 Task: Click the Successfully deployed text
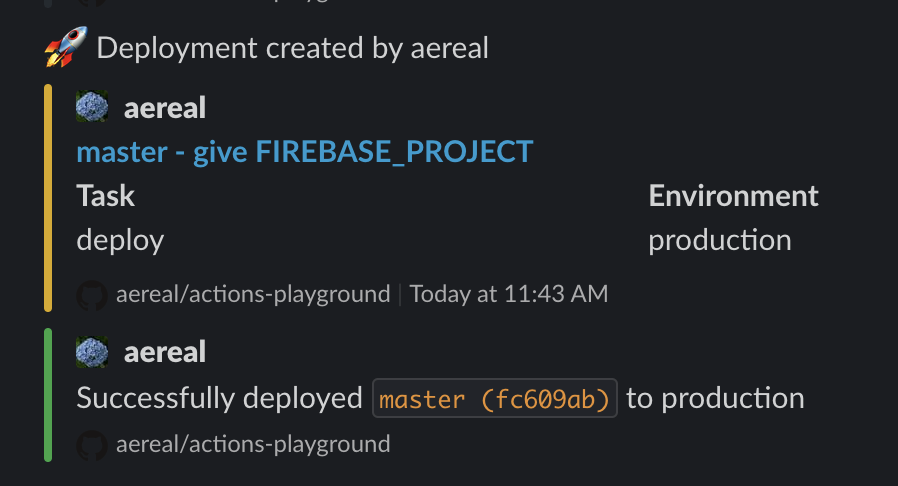(x=219, y=399)
